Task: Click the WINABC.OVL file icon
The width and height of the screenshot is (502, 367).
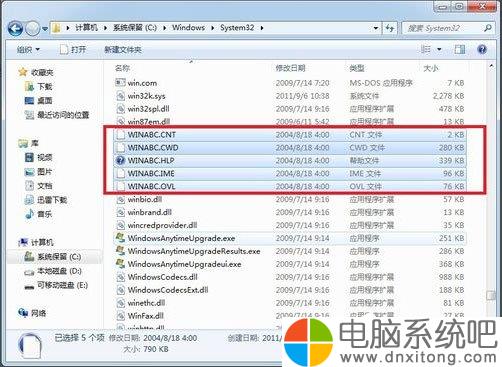Action: click(x=120, y=186)
